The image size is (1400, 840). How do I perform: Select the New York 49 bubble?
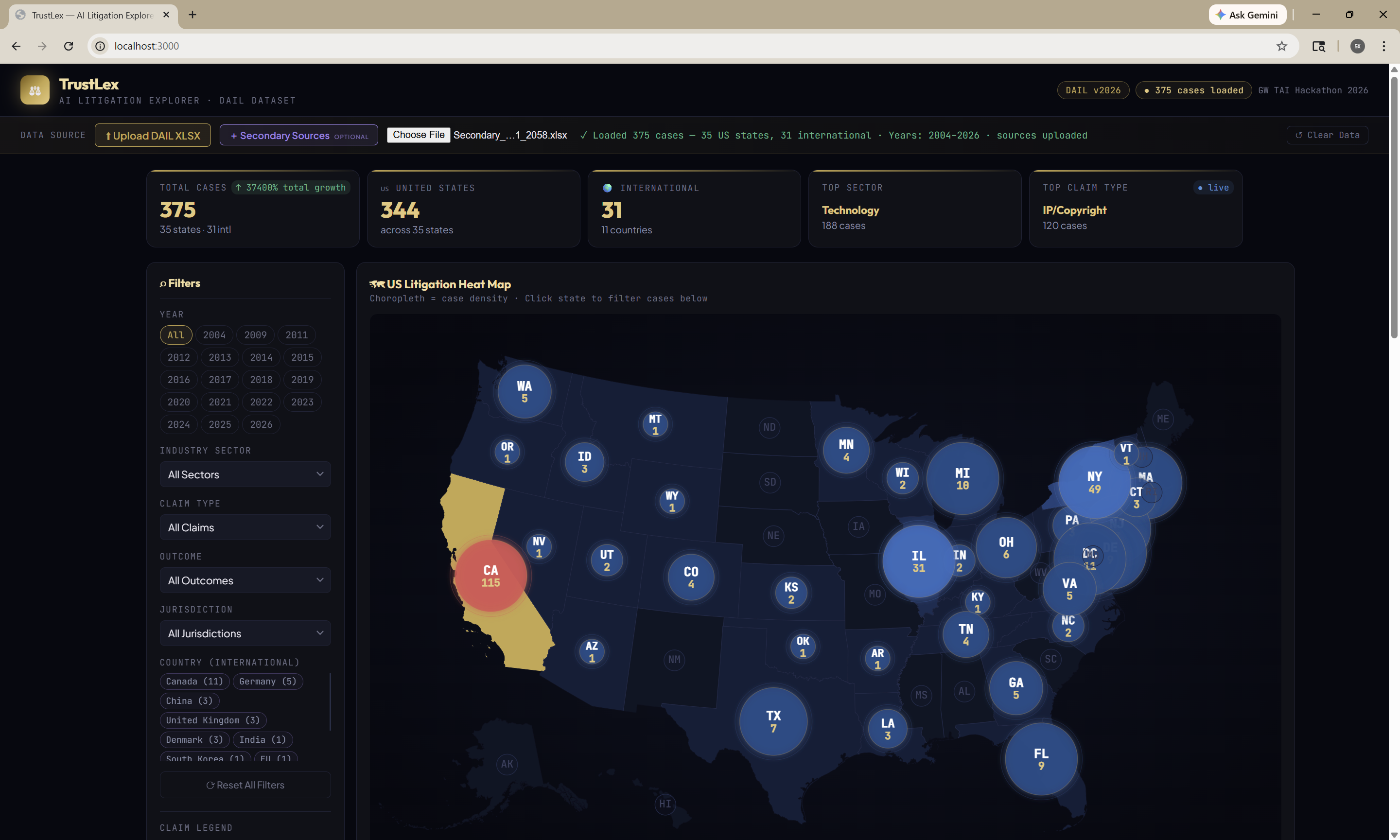[x=1093, y=482]
